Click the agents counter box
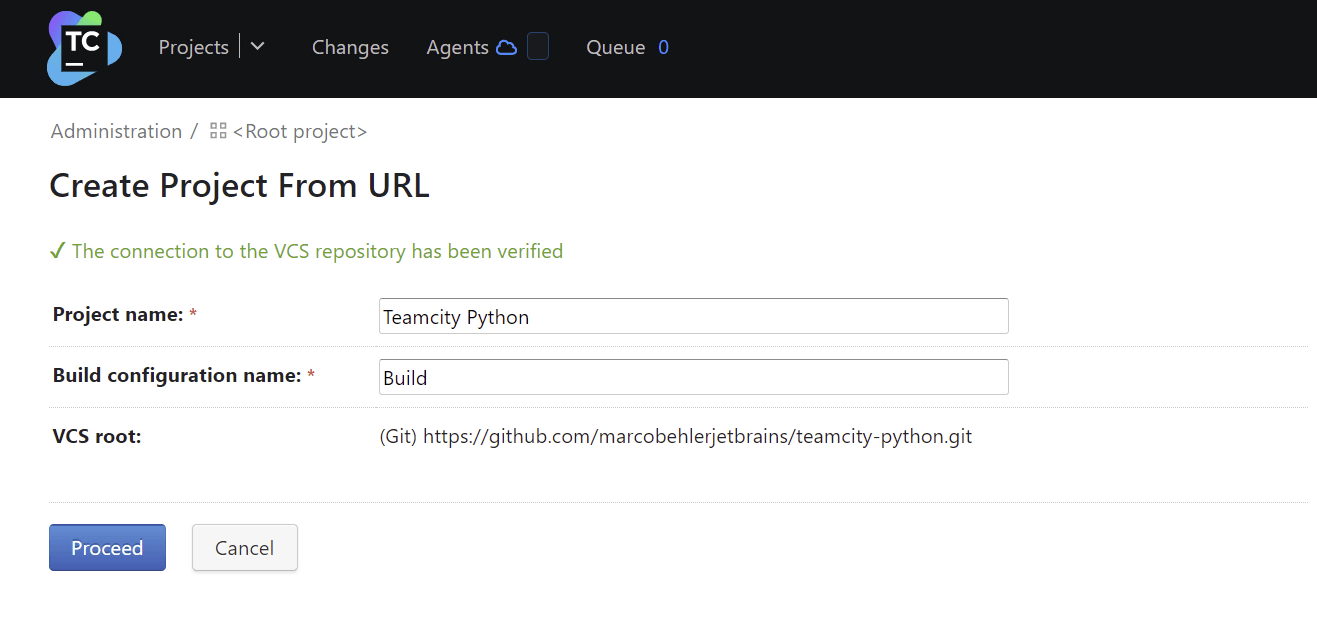The image size is (1317, 628). pyautogui.click(x=538, y=47)
